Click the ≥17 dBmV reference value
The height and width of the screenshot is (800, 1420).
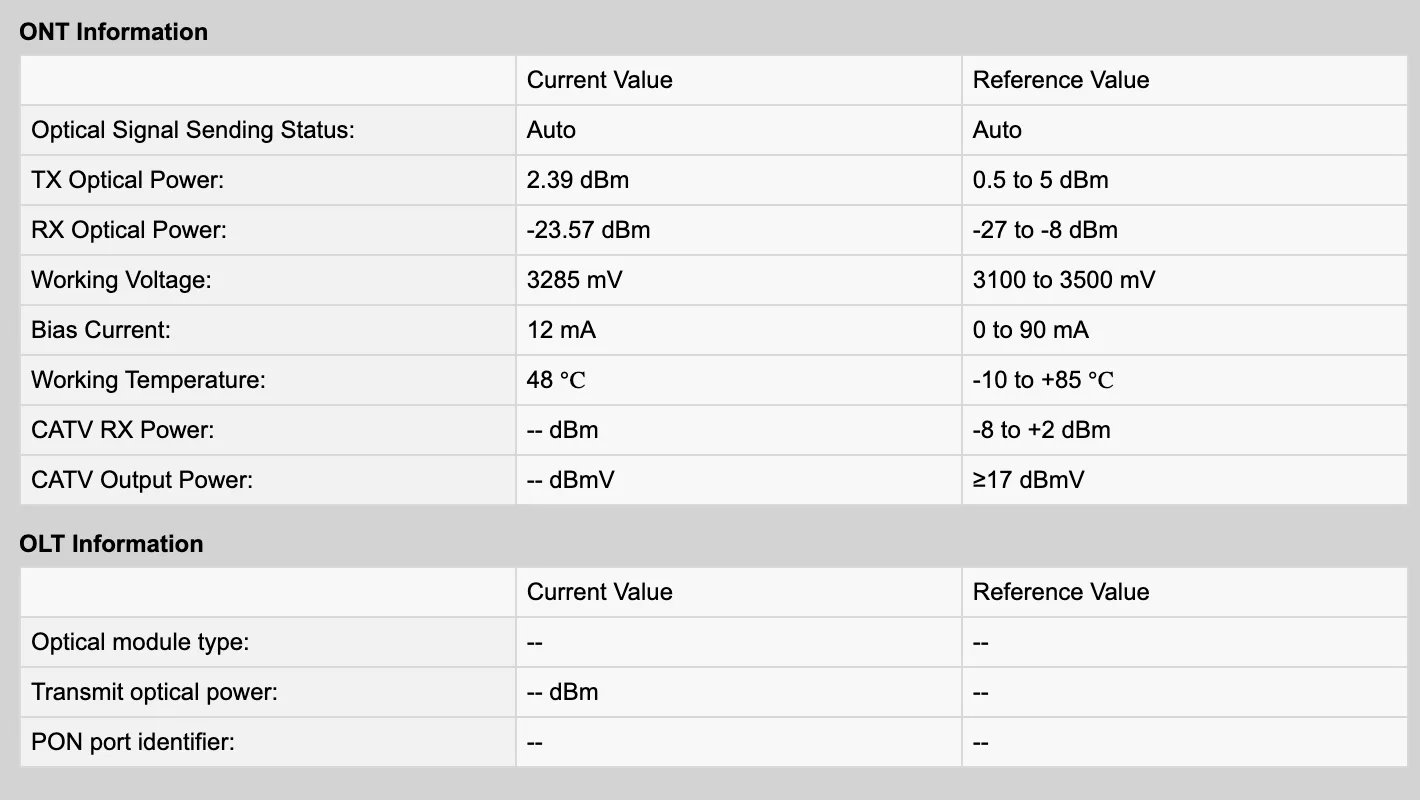[1028, 480]
